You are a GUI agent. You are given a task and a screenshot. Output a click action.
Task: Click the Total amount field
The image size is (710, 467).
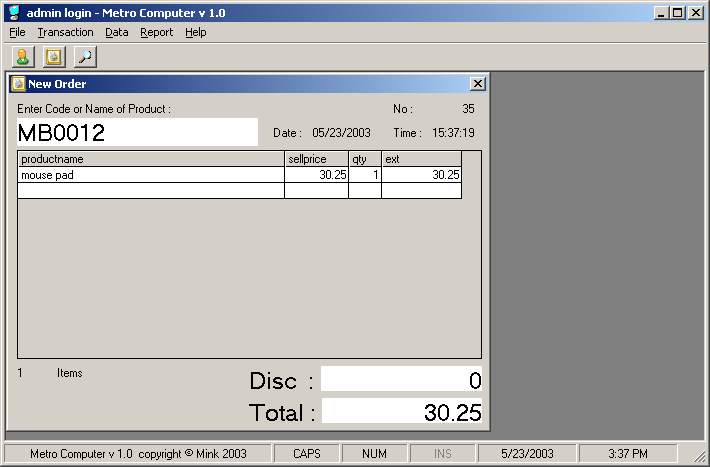click(x=401, y=411)
